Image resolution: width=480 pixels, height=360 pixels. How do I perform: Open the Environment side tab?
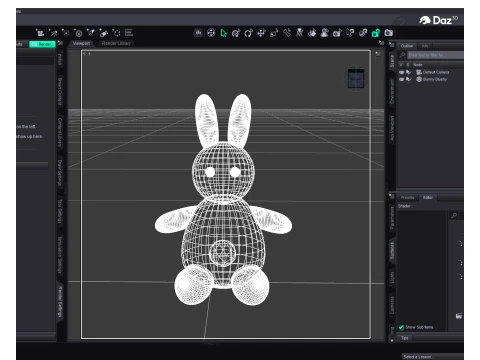[x=392, y=92]
